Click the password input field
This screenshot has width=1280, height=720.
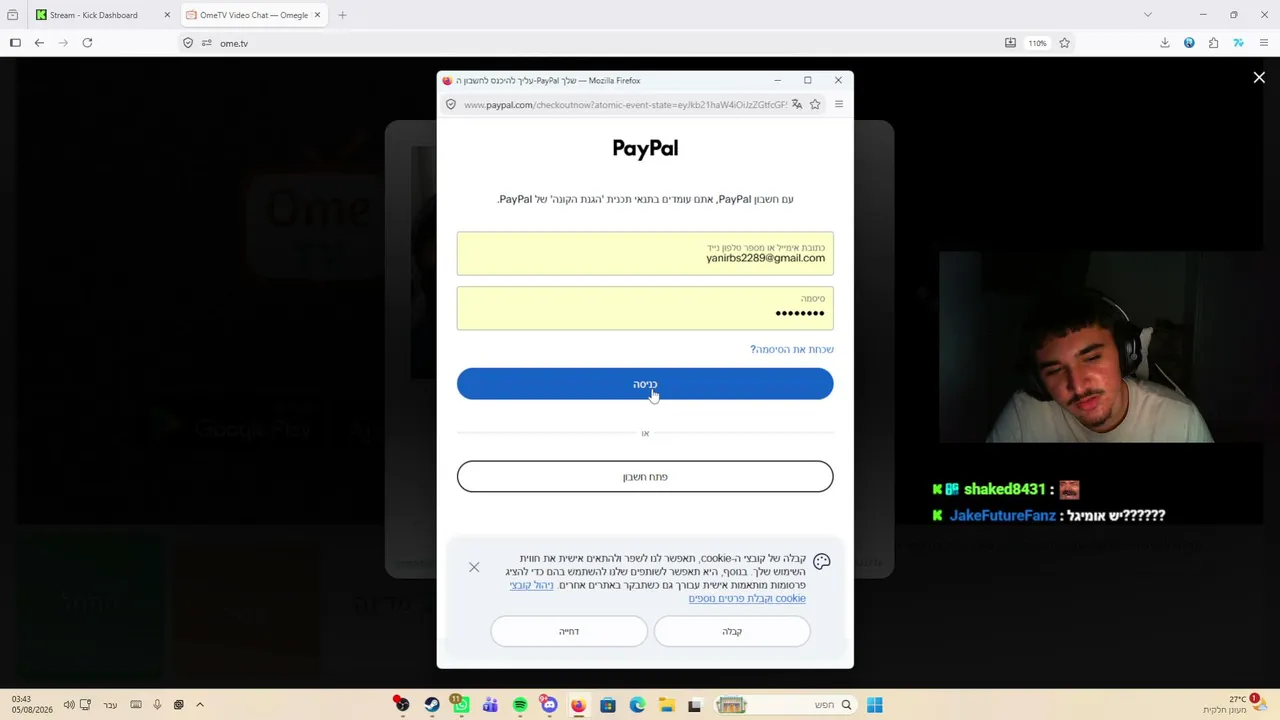[645, 308]
